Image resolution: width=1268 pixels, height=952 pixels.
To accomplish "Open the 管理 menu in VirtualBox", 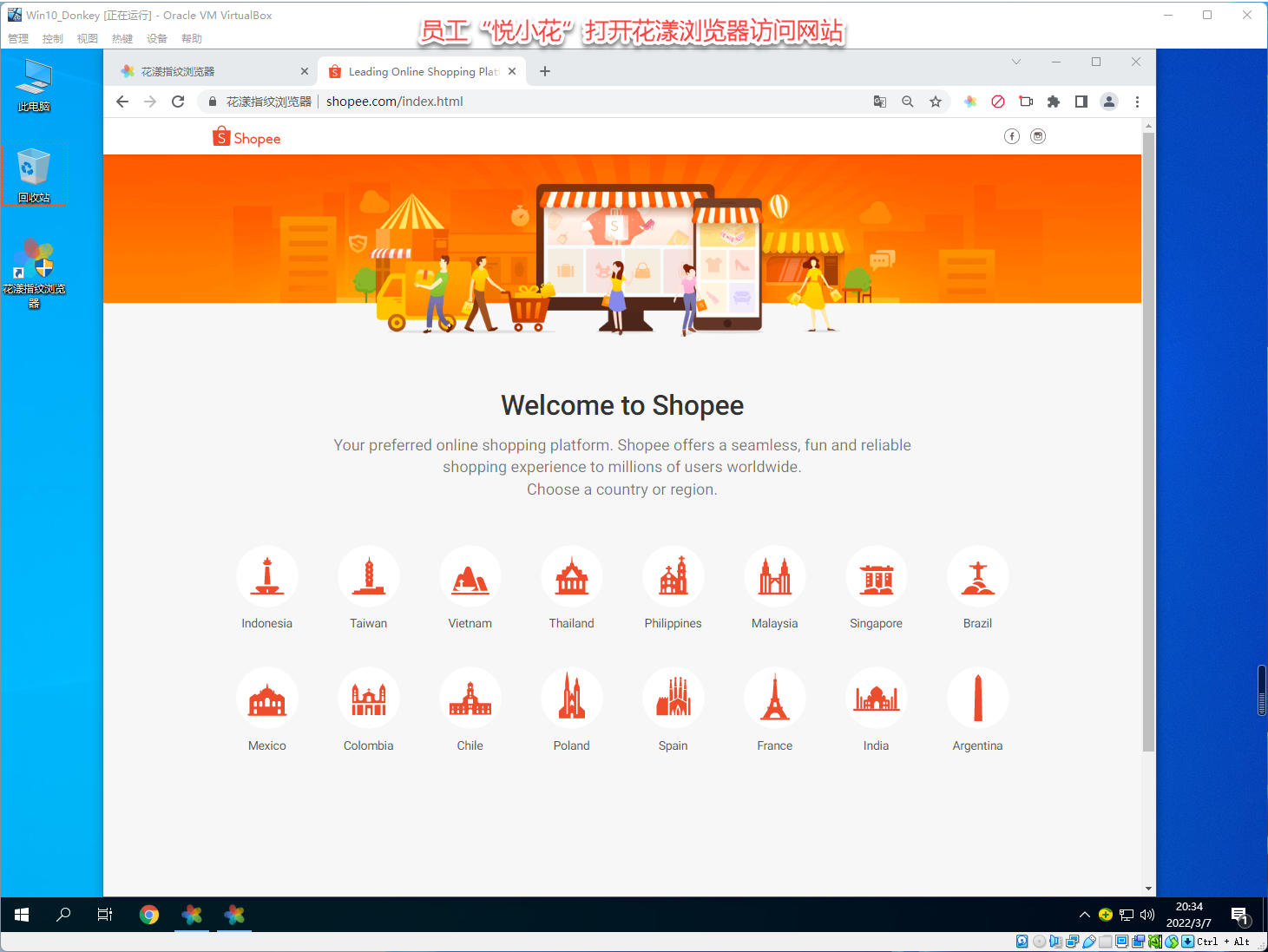I will point(18,38).
